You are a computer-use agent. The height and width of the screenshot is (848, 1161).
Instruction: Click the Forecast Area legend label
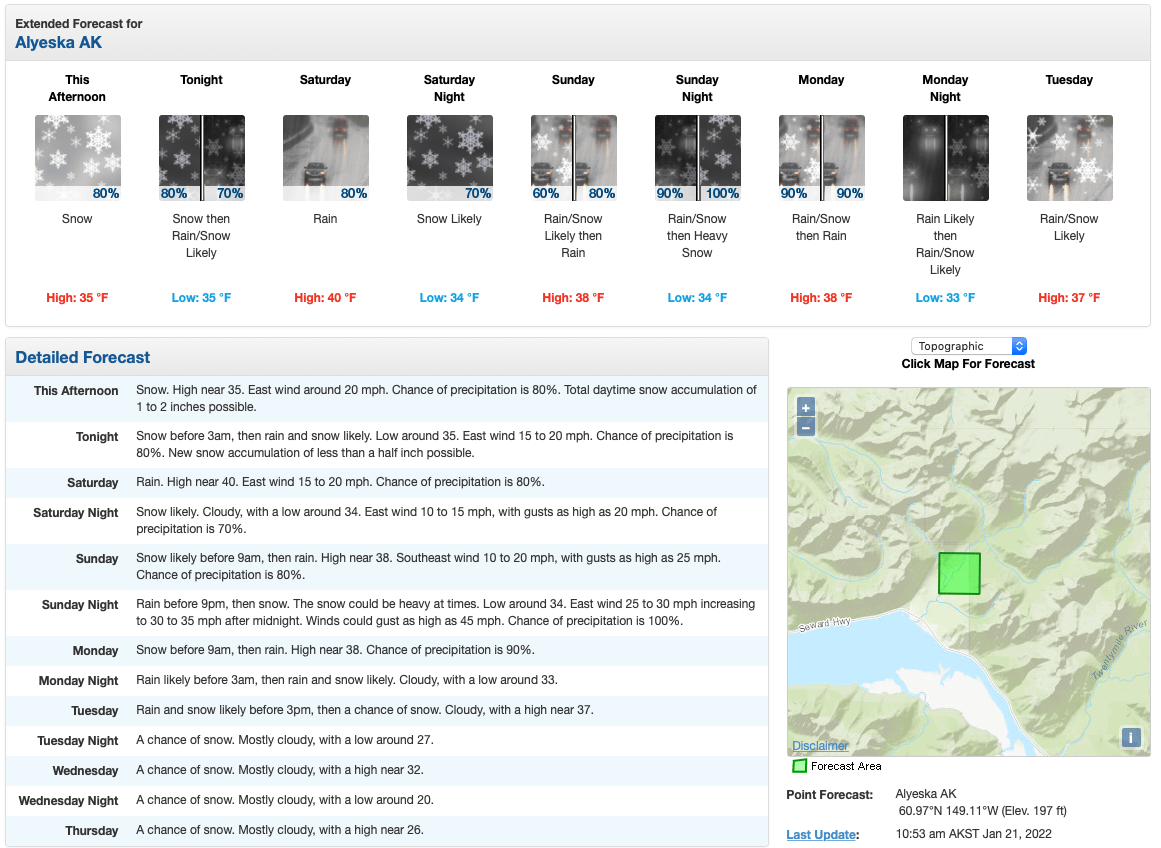846,766
